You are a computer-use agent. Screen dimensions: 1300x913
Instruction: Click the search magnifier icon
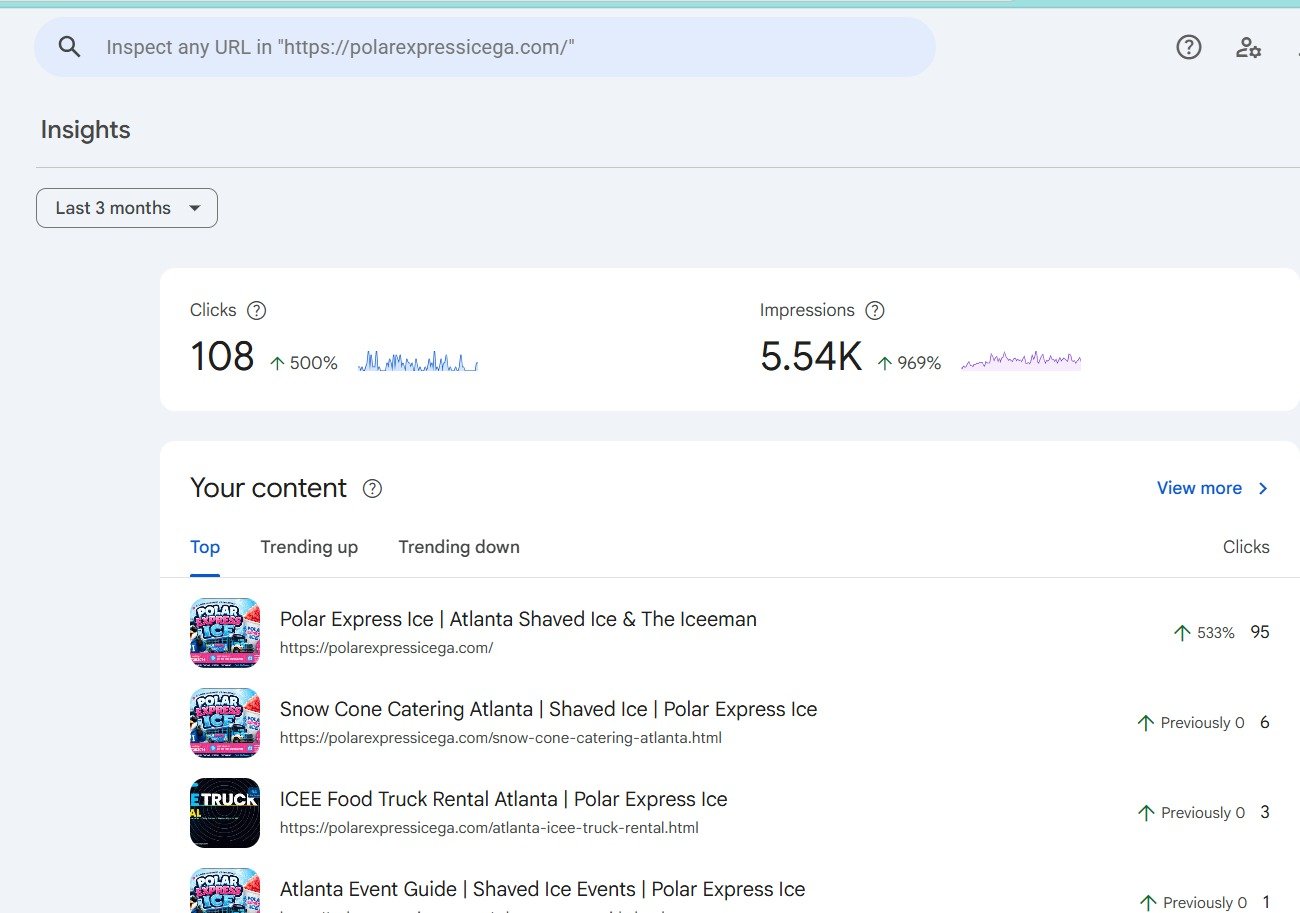[69, 47]
